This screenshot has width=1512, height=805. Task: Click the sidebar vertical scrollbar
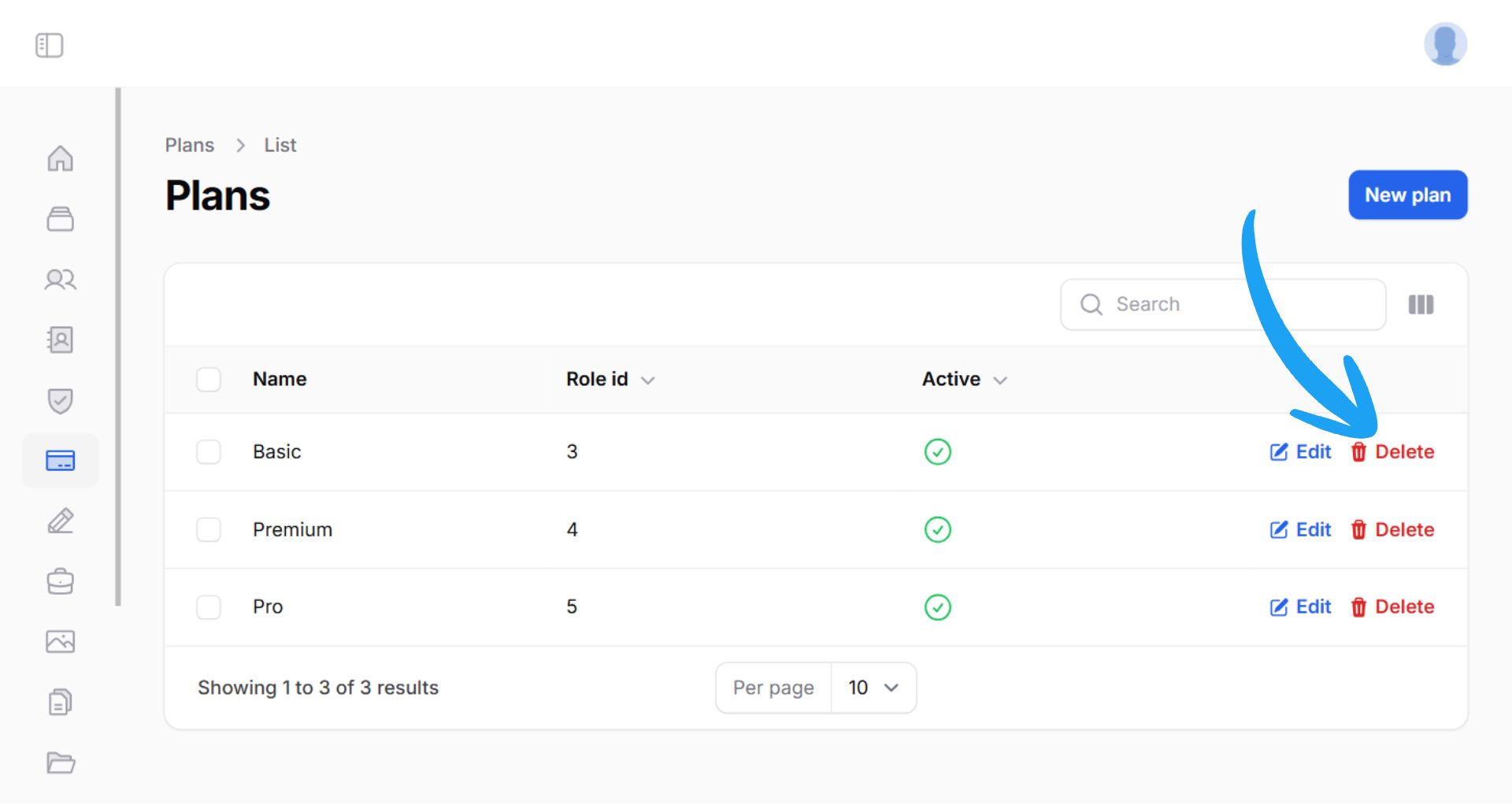[x=118, y=347]
